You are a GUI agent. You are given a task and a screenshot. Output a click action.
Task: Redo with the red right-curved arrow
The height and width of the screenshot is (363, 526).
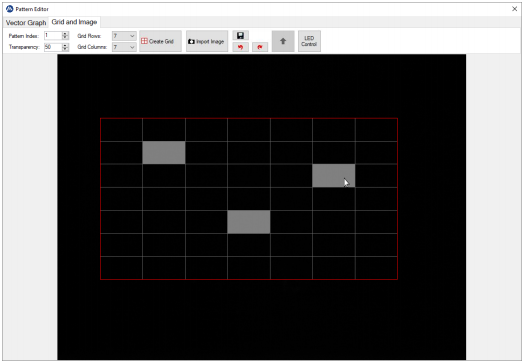click(x=260, y=47)
